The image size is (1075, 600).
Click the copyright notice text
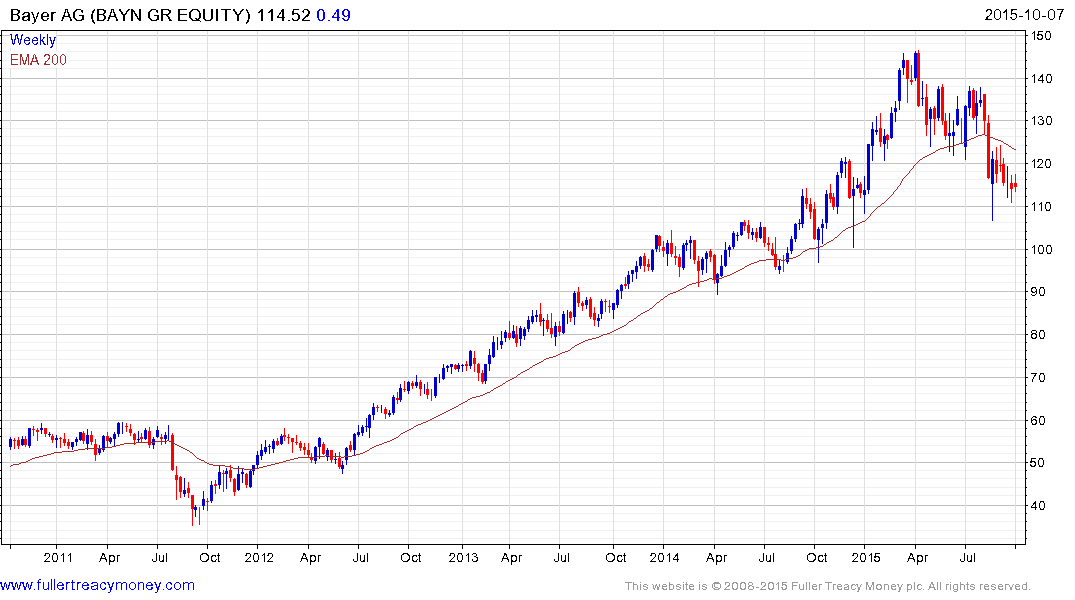coord(828,586)
